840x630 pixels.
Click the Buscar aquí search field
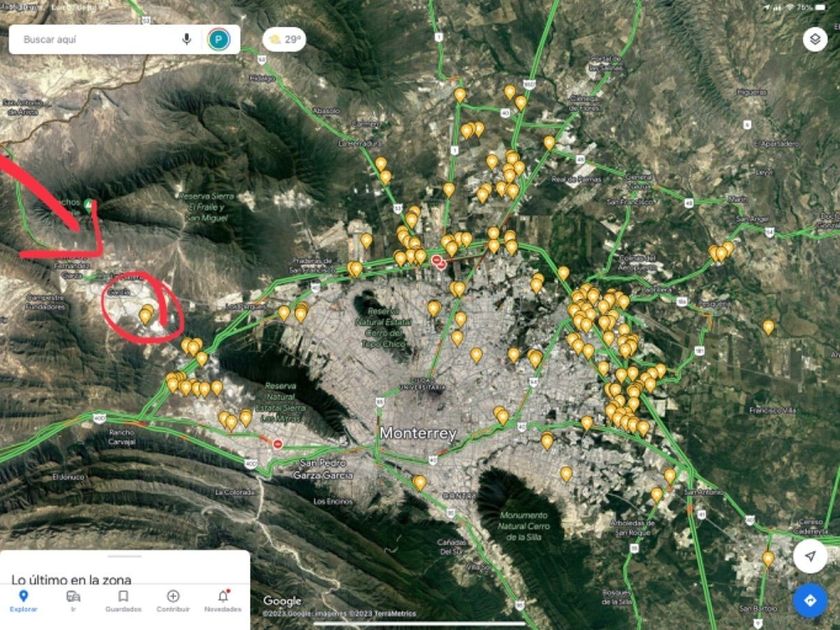99,40
